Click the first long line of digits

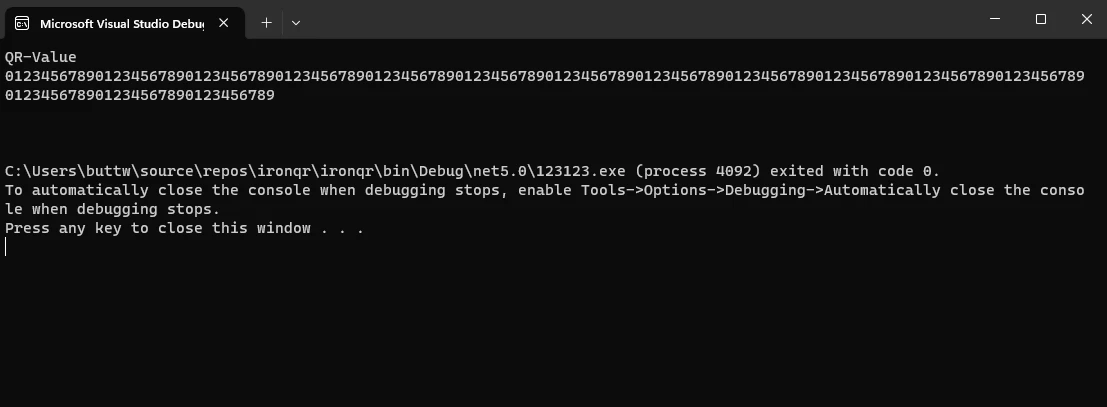(x=544, y=76)
